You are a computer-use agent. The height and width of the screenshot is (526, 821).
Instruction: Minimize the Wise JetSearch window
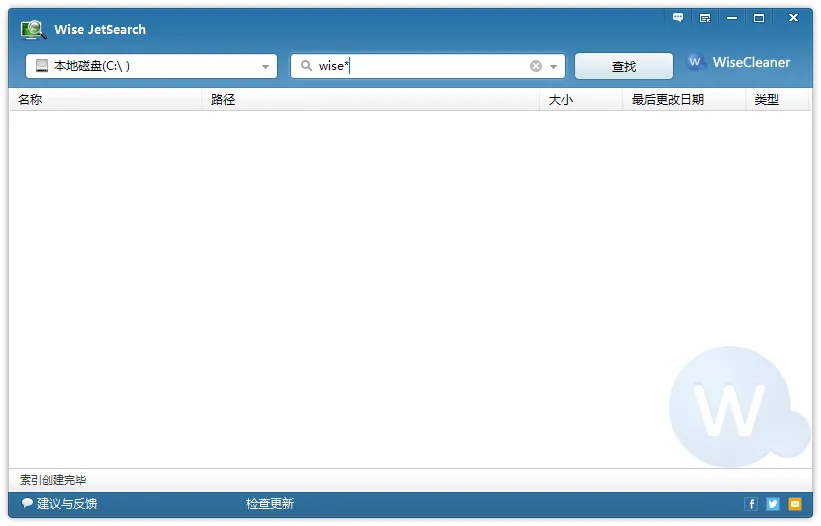732,18
